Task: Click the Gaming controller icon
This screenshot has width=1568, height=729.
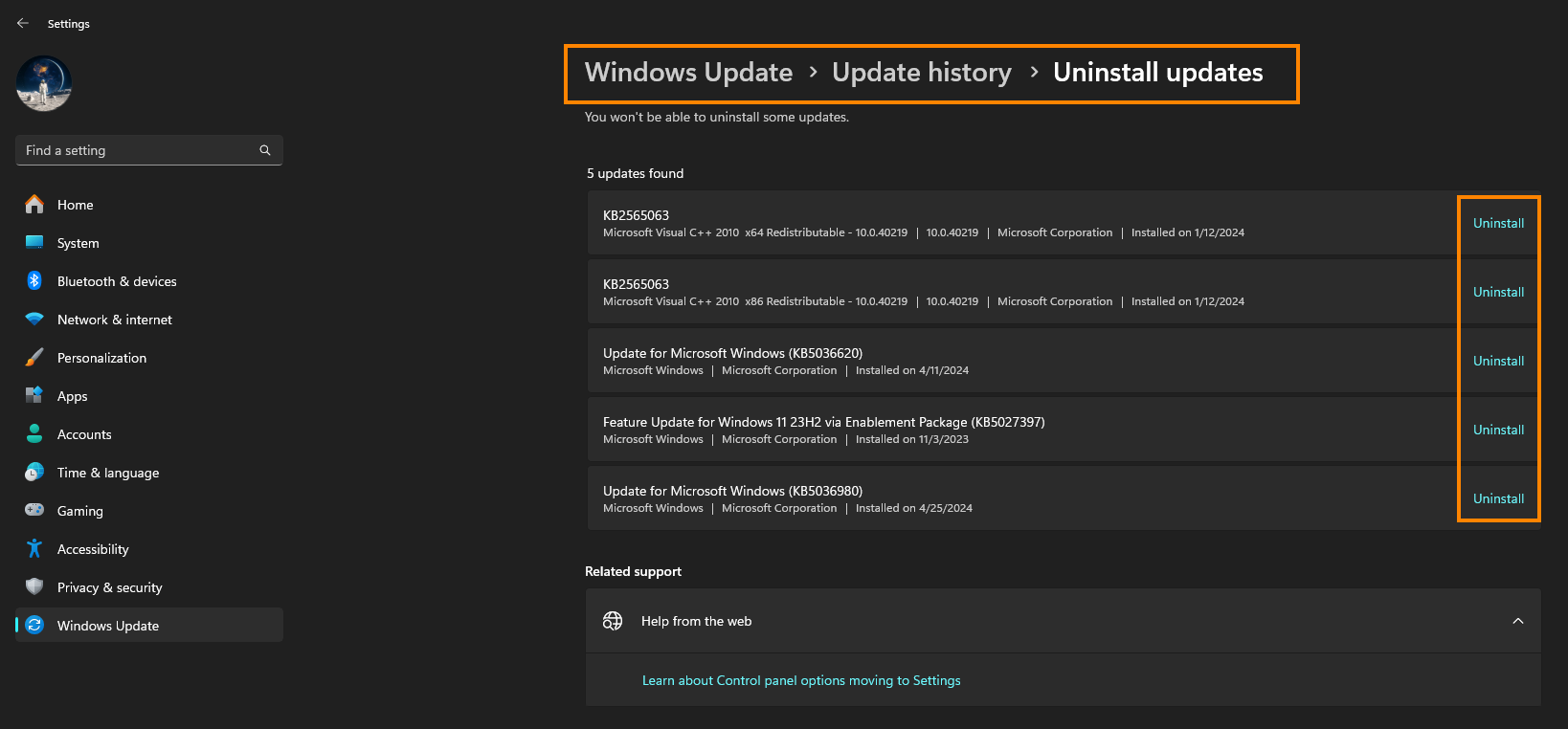Action: (x=34, y=510)
